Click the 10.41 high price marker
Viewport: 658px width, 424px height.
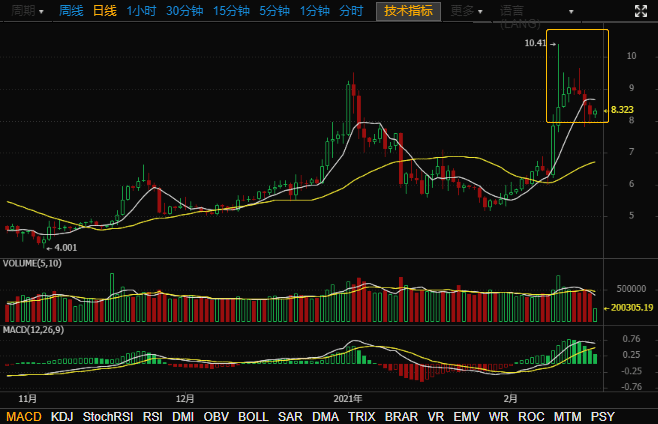point(535,43)
